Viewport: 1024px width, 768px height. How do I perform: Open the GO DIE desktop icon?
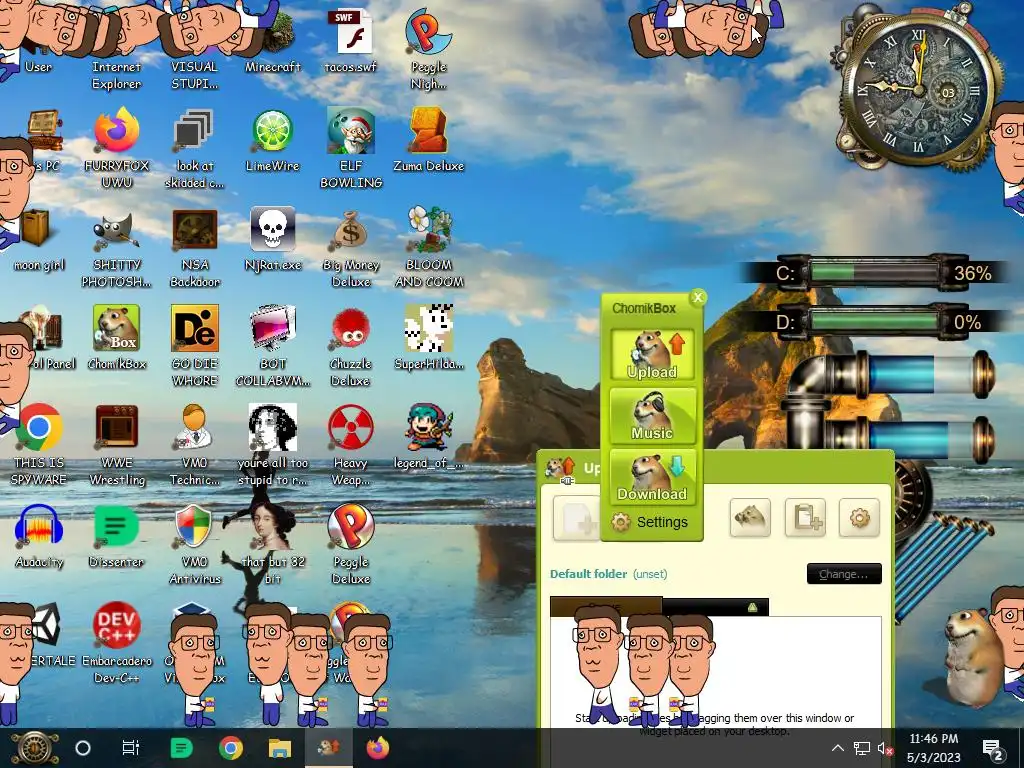click(x=195, y=345)
